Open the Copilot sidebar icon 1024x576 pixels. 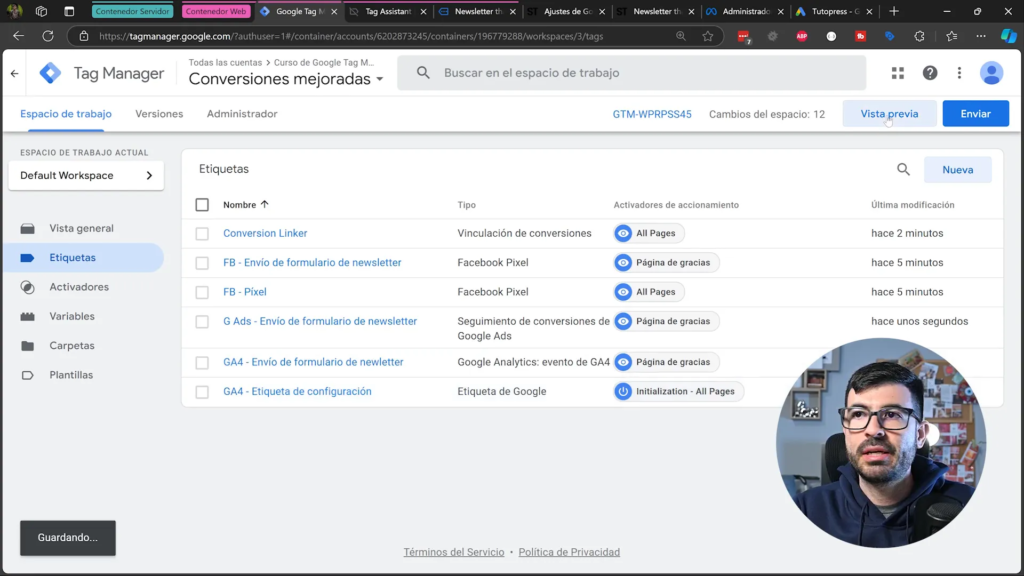(1008, 36)
